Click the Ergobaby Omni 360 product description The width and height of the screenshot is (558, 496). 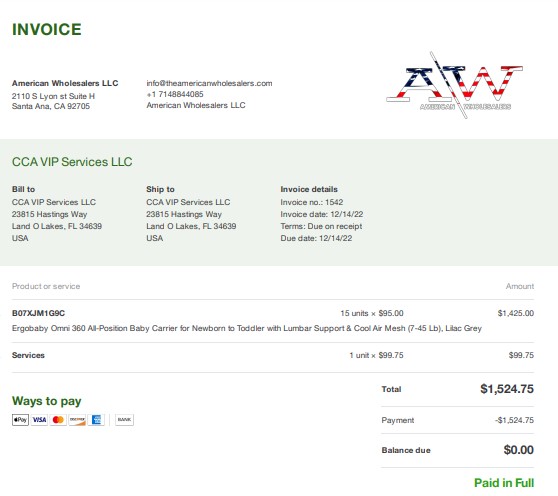[247, 328]
